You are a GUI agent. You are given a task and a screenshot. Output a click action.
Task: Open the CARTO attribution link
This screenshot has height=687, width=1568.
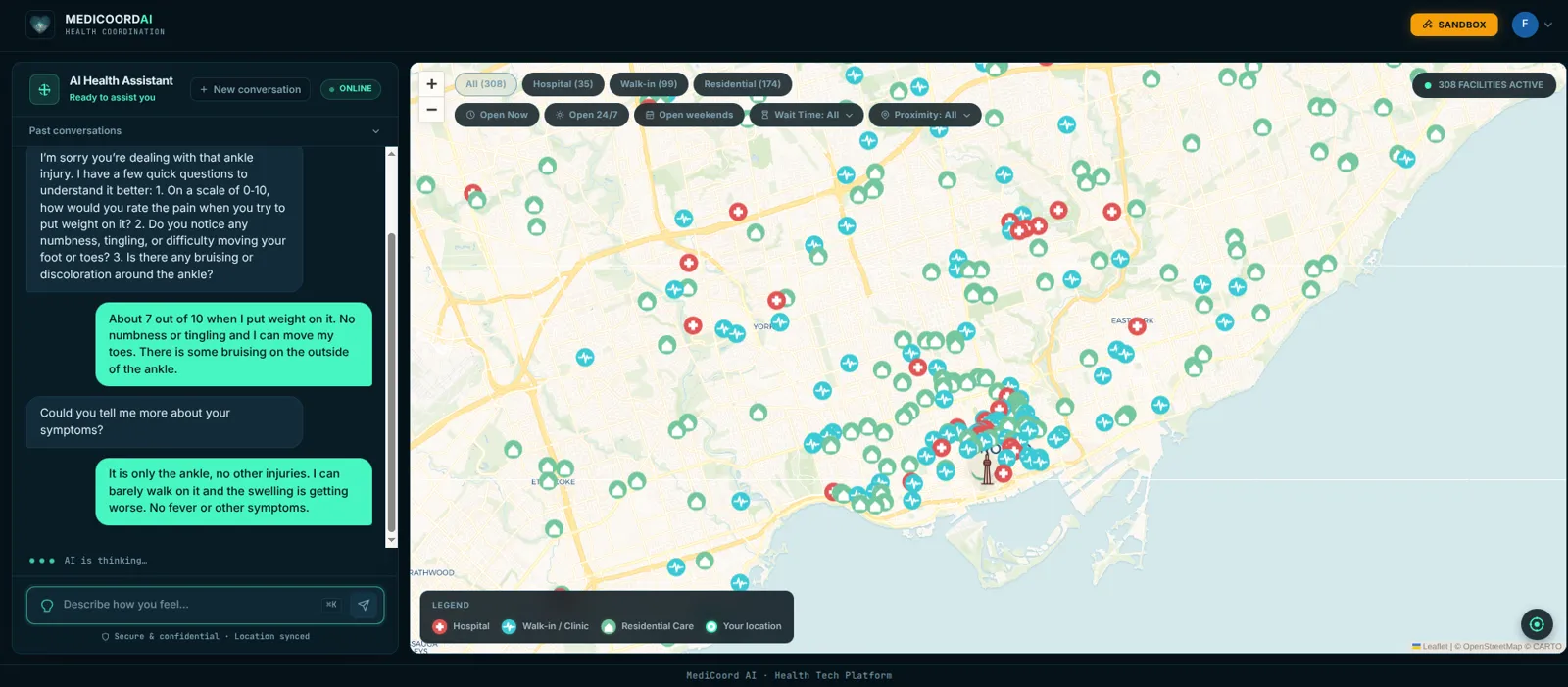pos(1547,647)
